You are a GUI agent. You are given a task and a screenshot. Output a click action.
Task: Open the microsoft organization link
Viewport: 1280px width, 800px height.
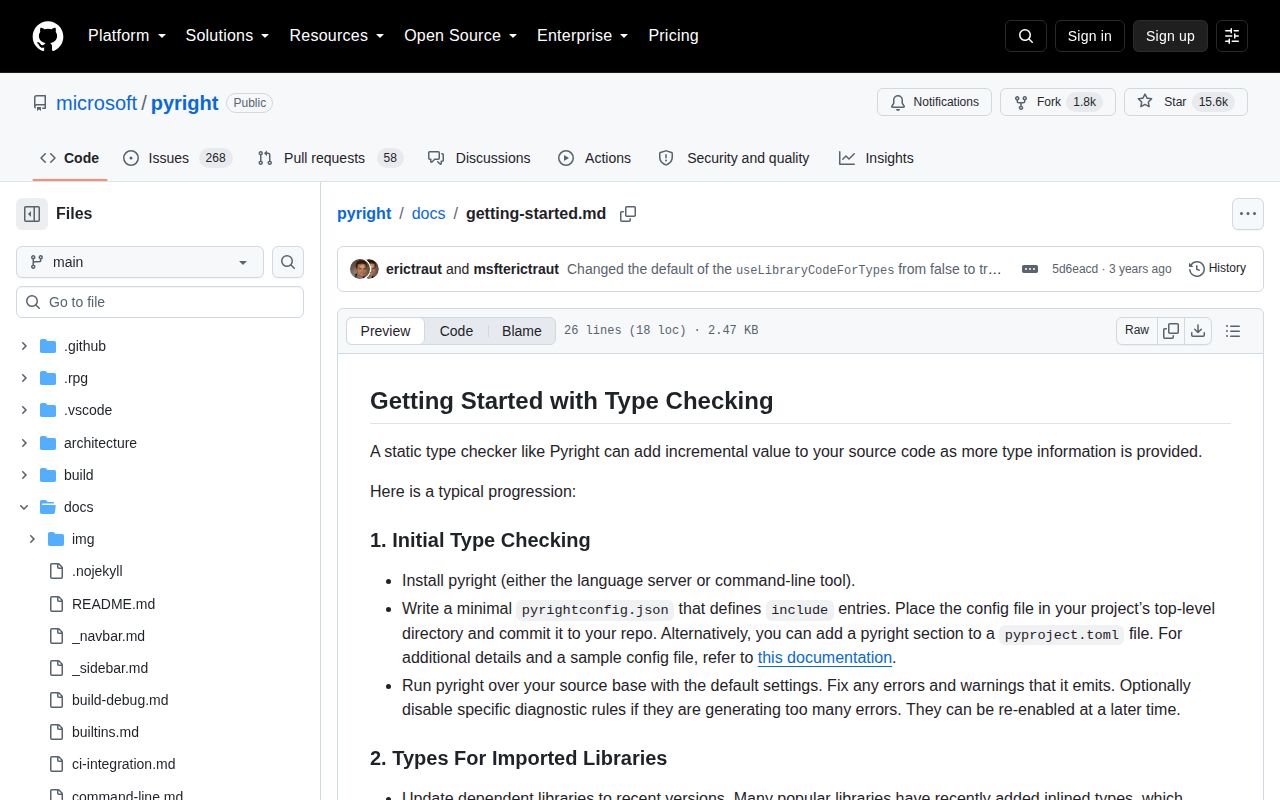[x=97, y=103]
